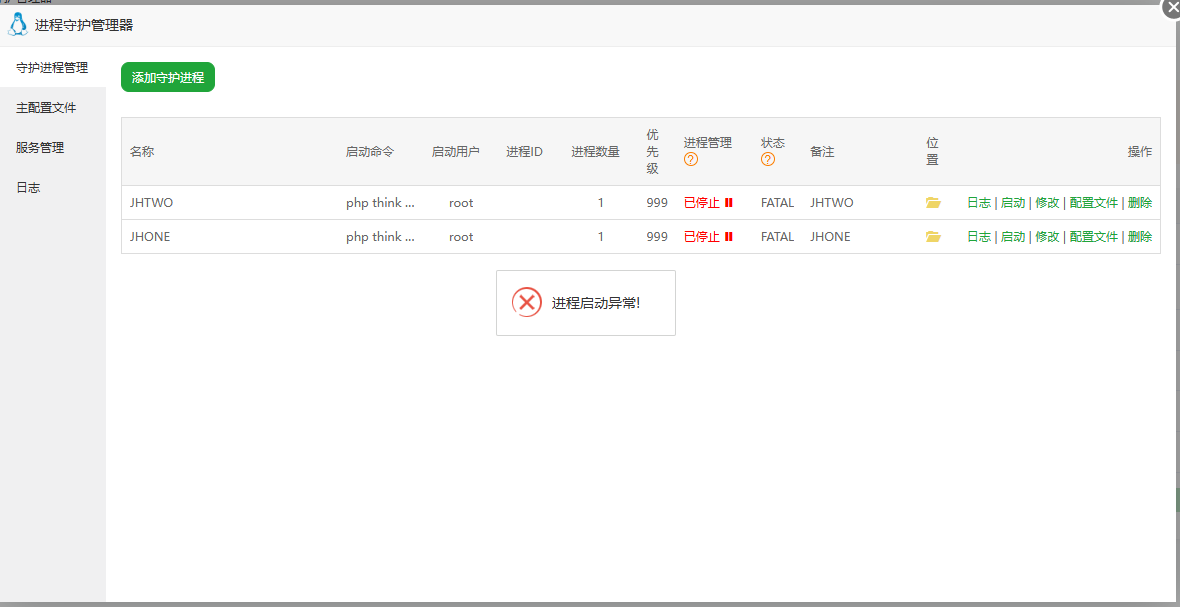Click 删除 link for JHTWO

[x=1139, y=203]
